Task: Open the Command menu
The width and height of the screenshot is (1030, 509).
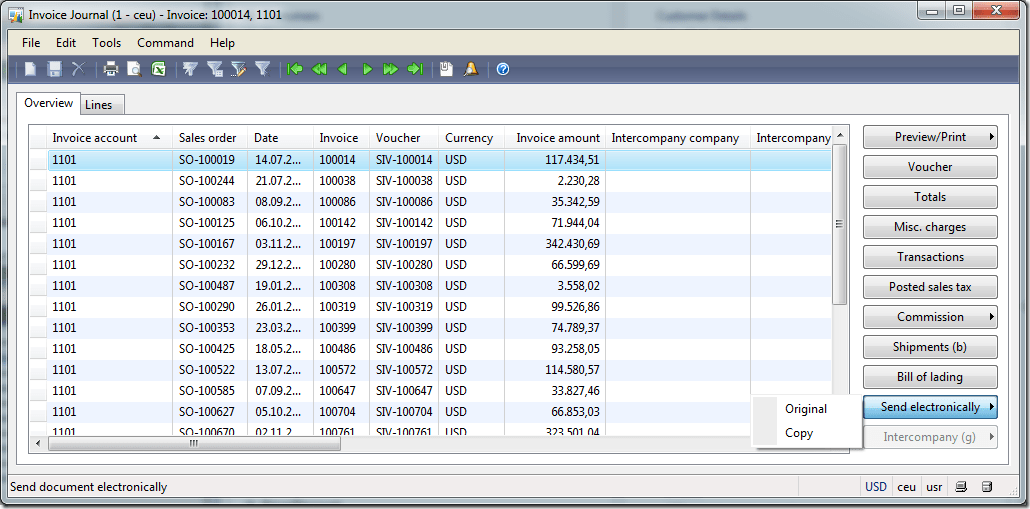Action: click(x=166, y=43)
